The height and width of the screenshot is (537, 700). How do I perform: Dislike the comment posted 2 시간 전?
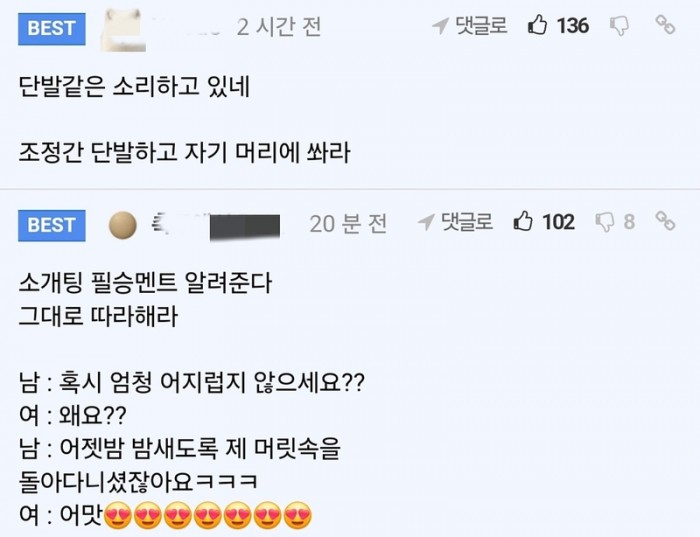coord(620,26)
